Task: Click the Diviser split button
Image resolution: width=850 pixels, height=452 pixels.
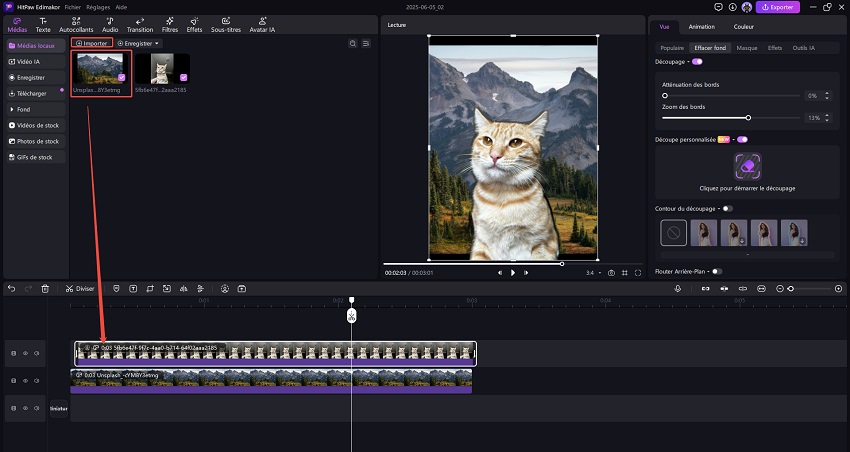Action: pyautogui.click(x=80, y=289)
